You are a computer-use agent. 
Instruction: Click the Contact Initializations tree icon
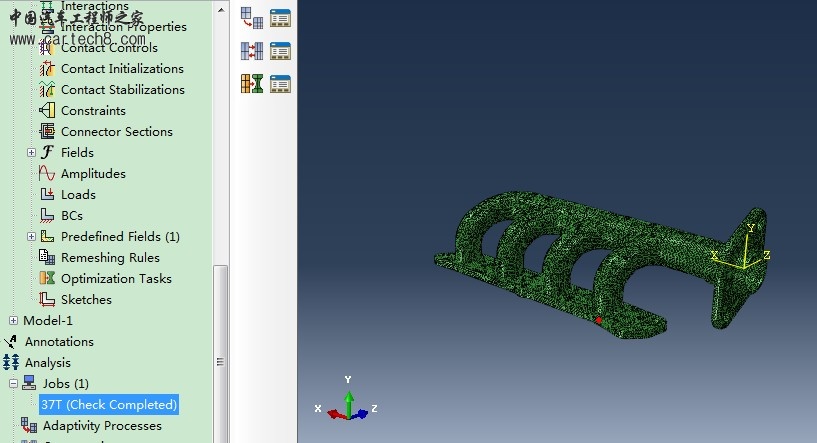[46, 69]
